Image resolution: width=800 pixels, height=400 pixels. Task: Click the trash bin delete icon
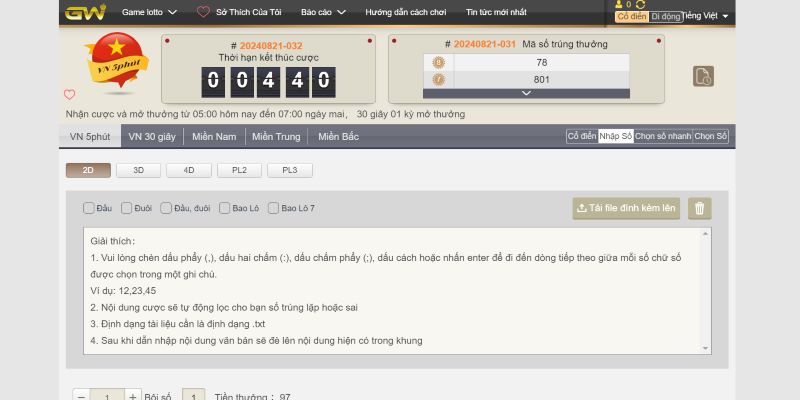pyautogui.click(x=699, y=208)
